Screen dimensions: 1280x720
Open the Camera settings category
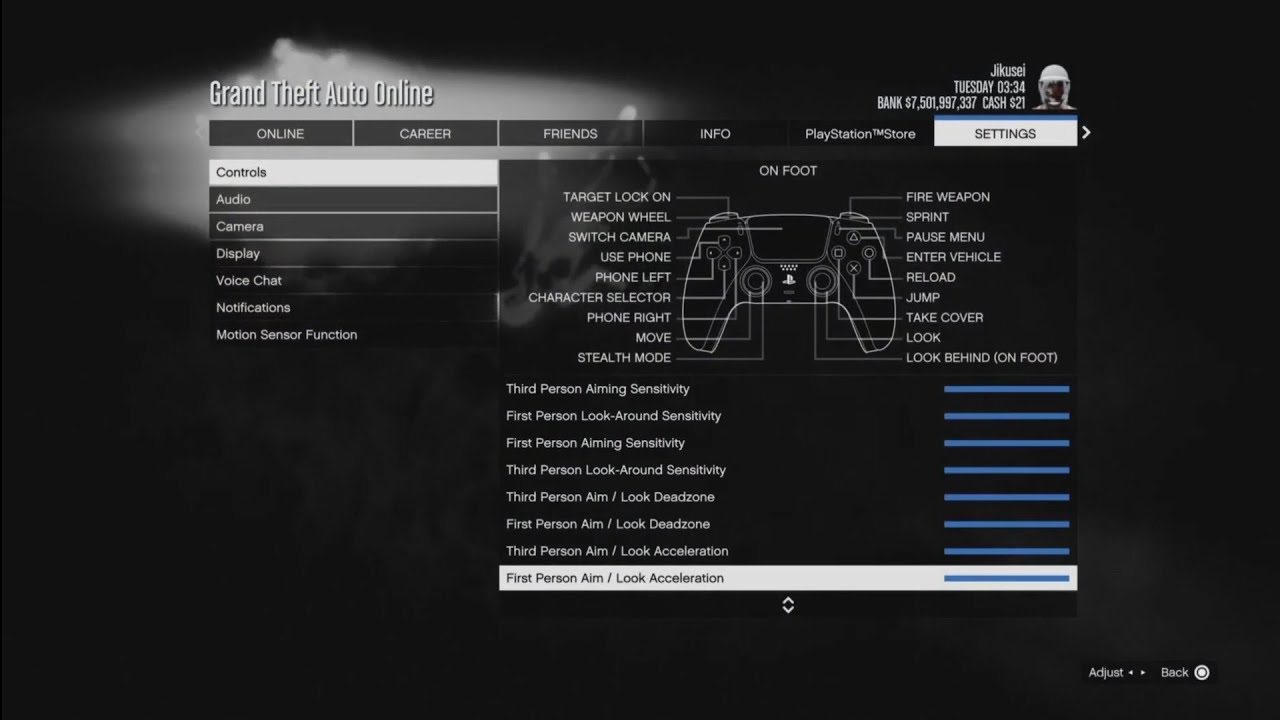[x=353, y=226]
